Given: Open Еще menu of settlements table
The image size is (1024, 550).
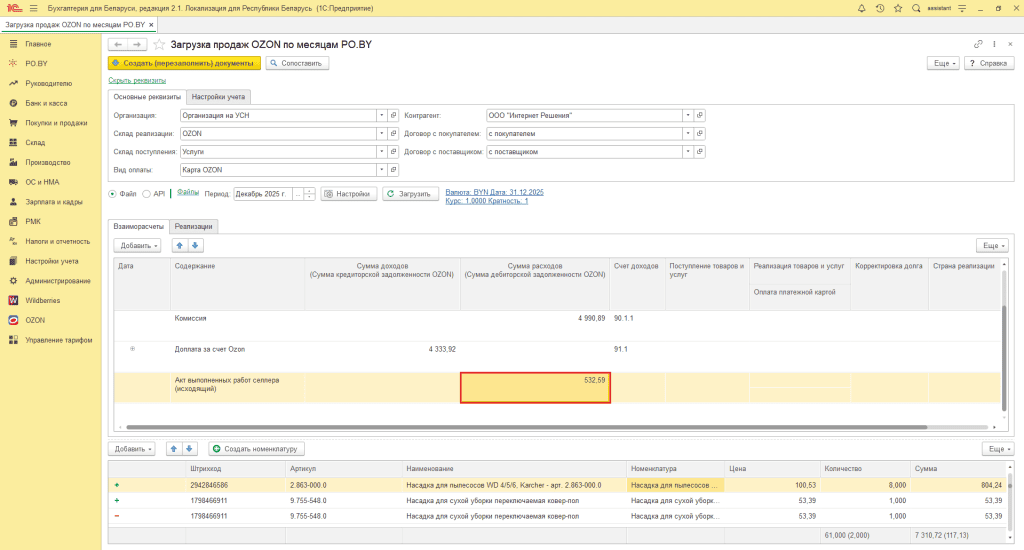Looking at the screenshot, I should (993, 246).
